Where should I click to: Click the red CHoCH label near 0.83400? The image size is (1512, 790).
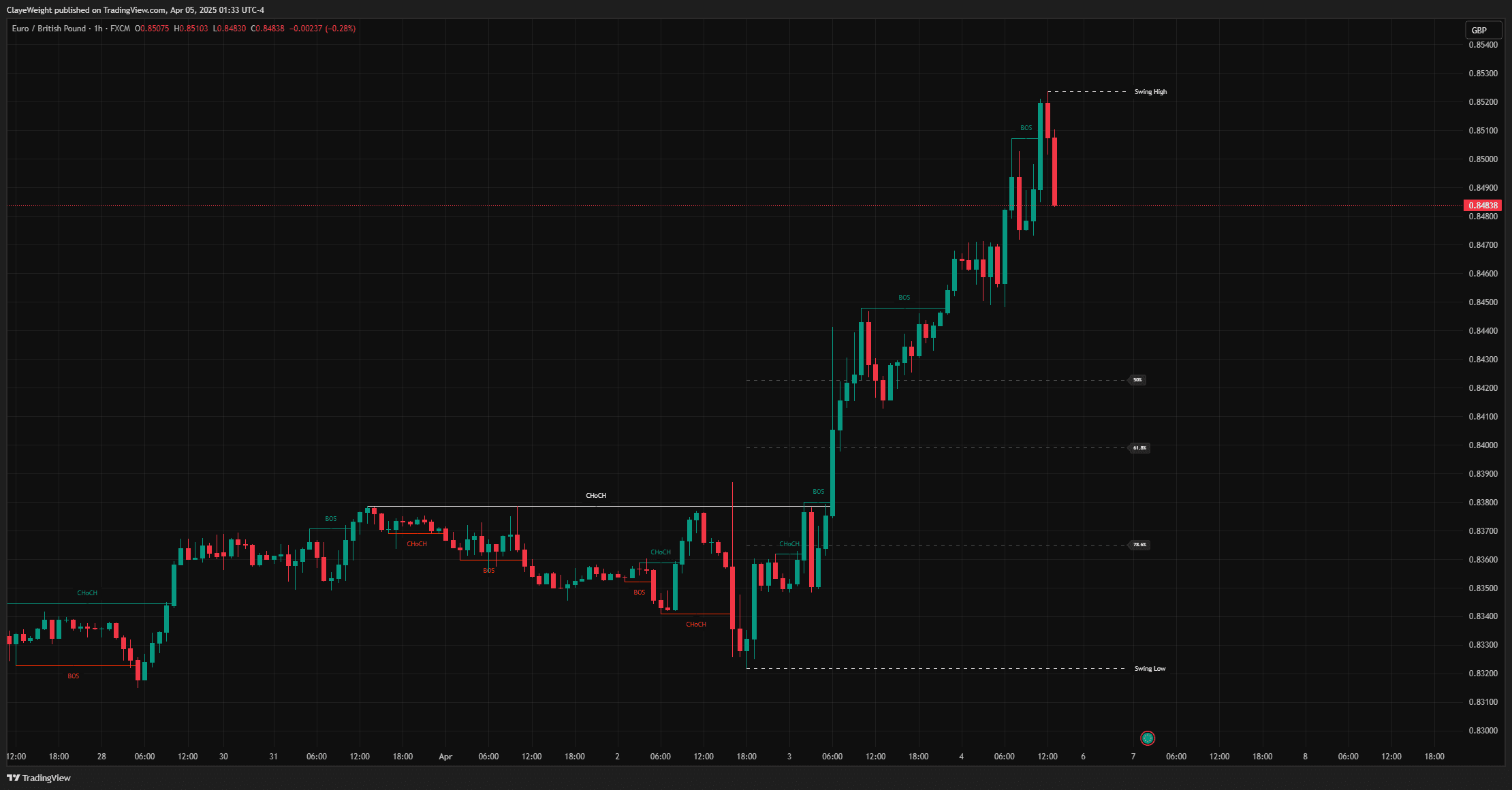pyautogui.click(x=696, y=624)
